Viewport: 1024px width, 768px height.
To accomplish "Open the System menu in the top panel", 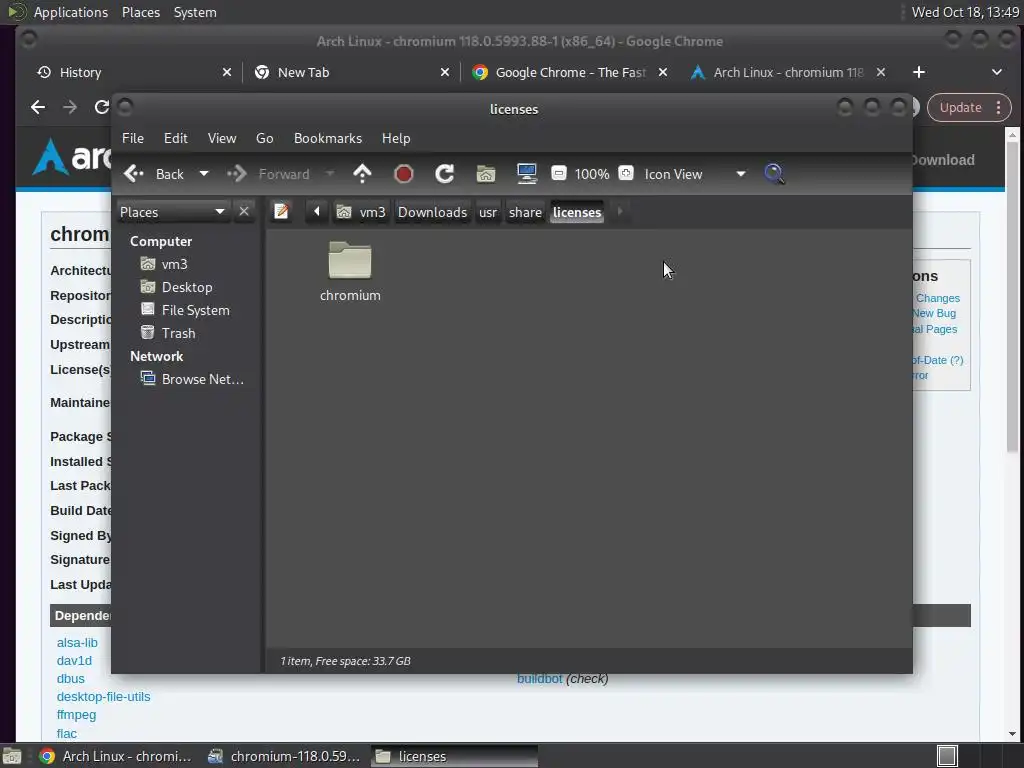I will point(195,12).
